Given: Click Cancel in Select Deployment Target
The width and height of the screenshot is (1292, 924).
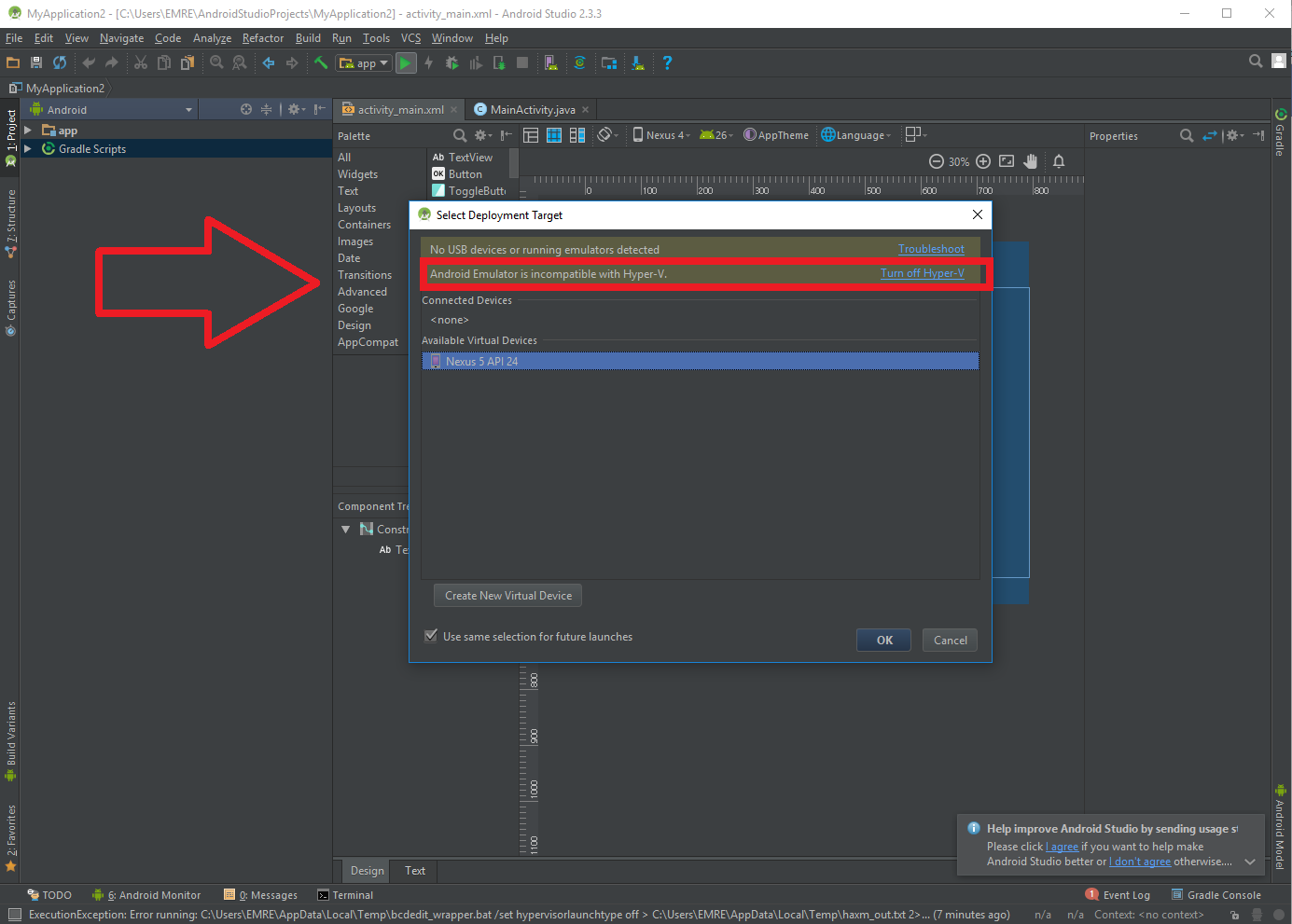Looking at the screenshot, I should (951, 641).
